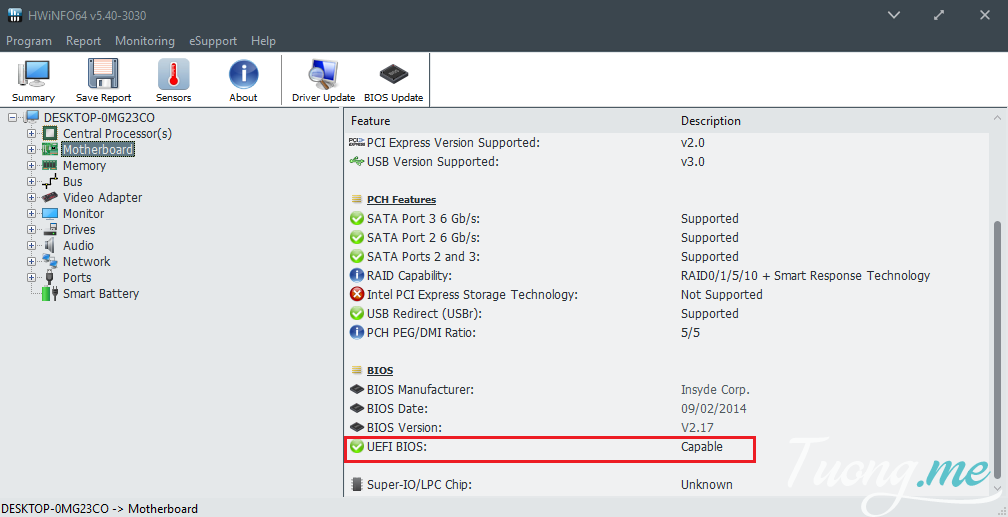Open the Monitoring menu
Screen dimensions: 1008x517
tap(145, 41)
